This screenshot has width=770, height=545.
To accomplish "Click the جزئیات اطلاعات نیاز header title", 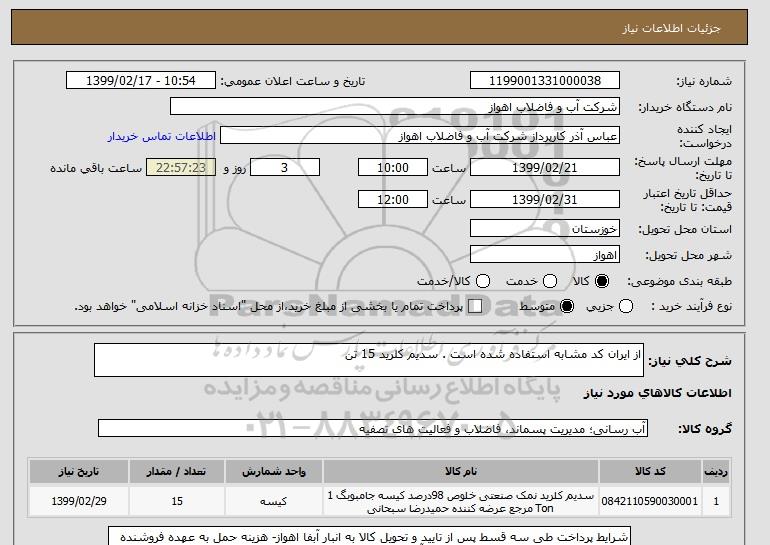I will [671, 28].
